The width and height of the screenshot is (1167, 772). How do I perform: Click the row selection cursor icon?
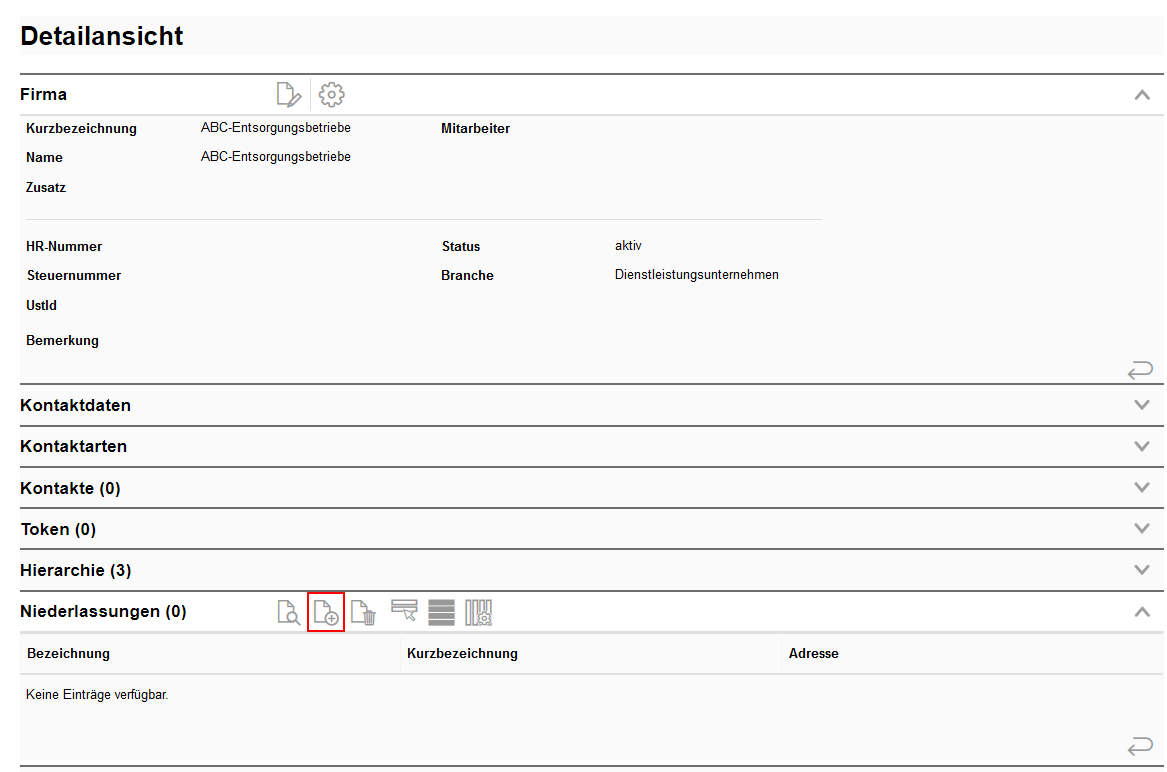click(404, 612)
